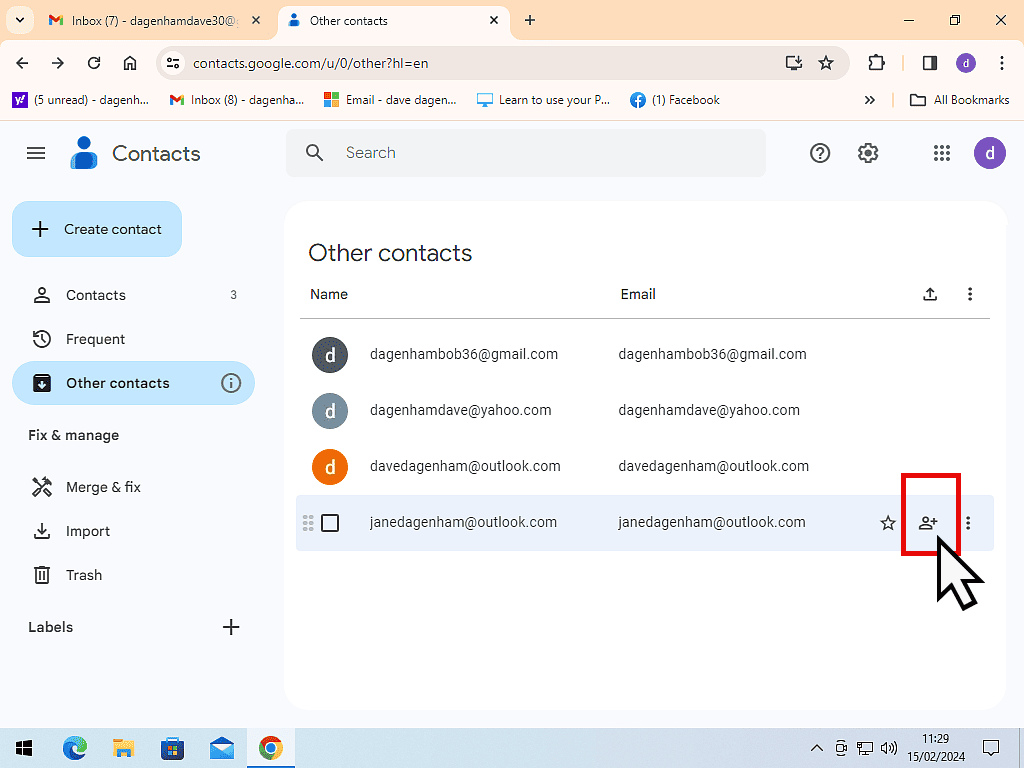
Task: Open Merge & fix
Action: 103,487
